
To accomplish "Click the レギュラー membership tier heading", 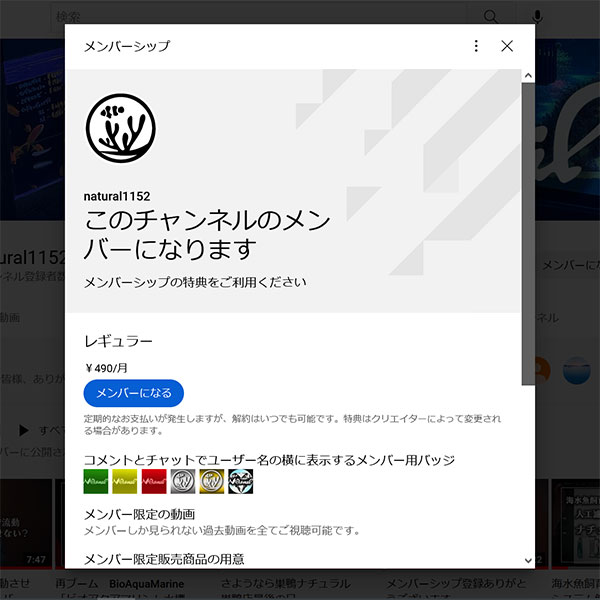I will tap(118, 341).
